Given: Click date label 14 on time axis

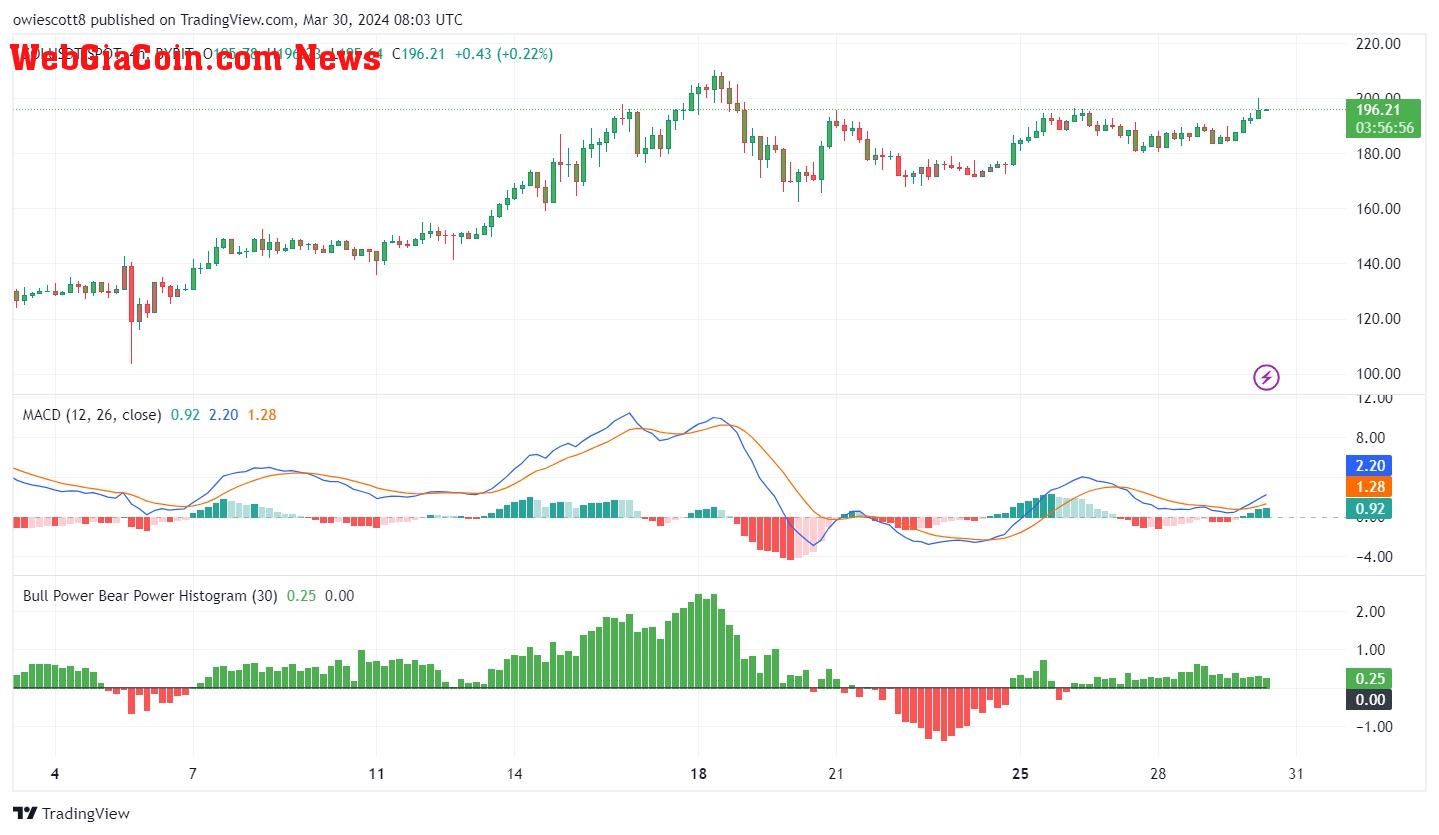Looking at the screenshot, I should pos(514,774).
